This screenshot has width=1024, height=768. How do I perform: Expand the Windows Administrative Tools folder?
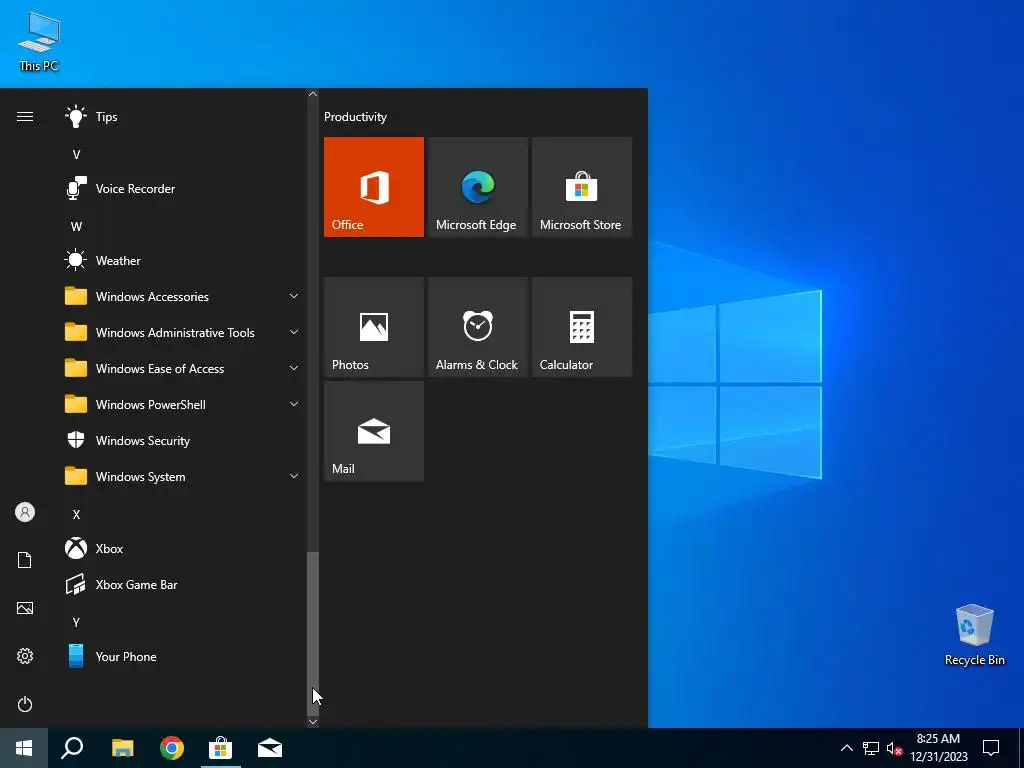pos(180,332)
